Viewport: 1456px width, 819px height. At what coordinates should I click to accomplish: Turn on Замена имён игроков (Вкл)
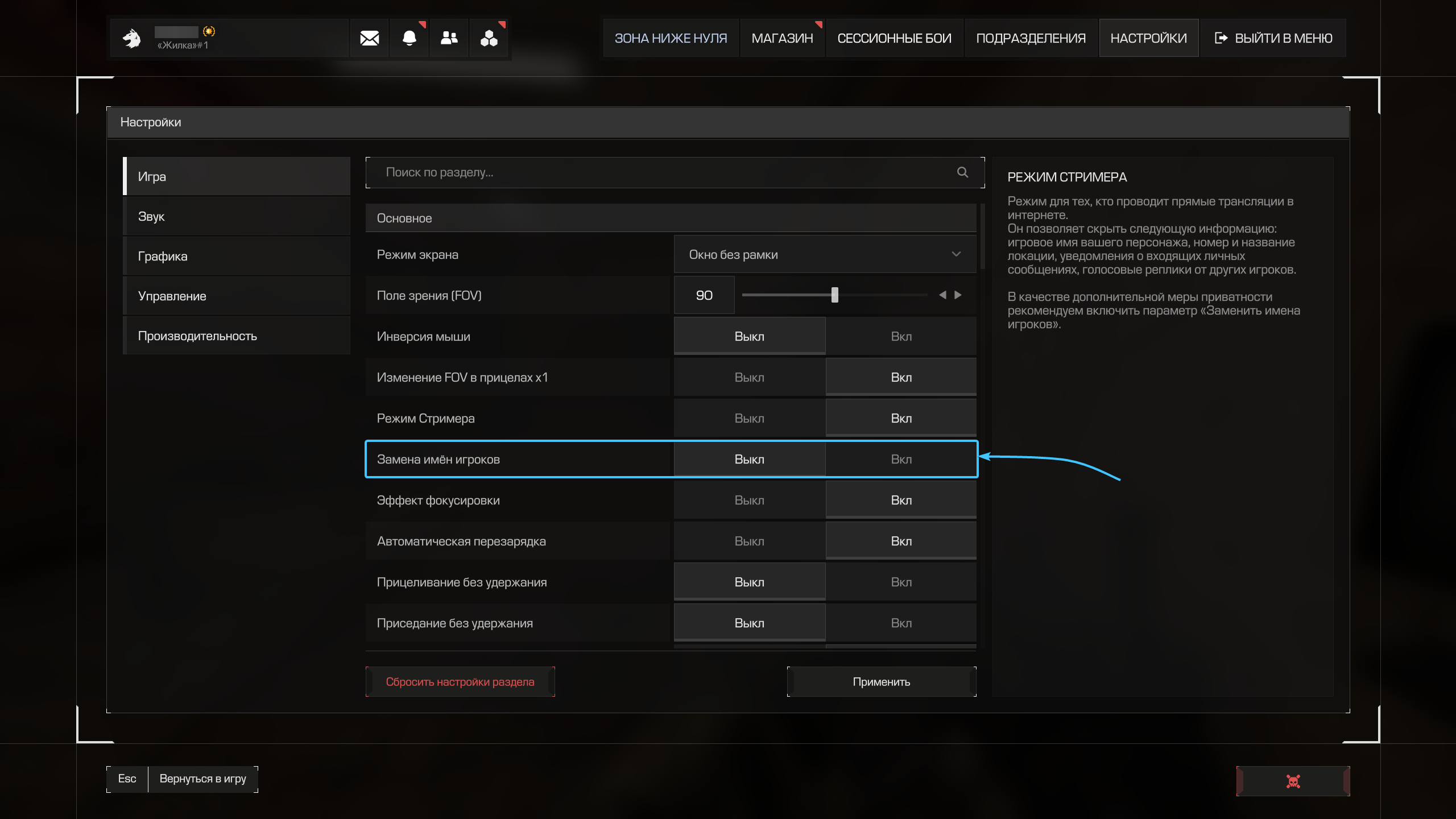[901, 460]
